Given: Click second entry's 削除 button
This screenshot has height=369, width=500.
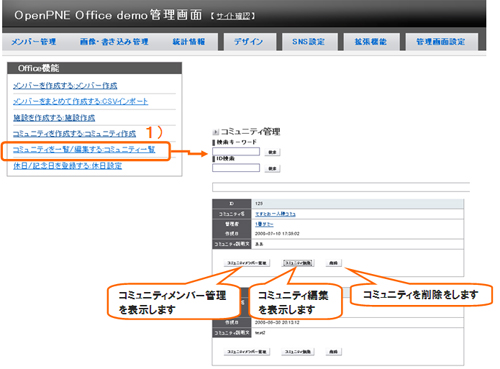Looking at the screenshot, I should (x=333, y=352).
